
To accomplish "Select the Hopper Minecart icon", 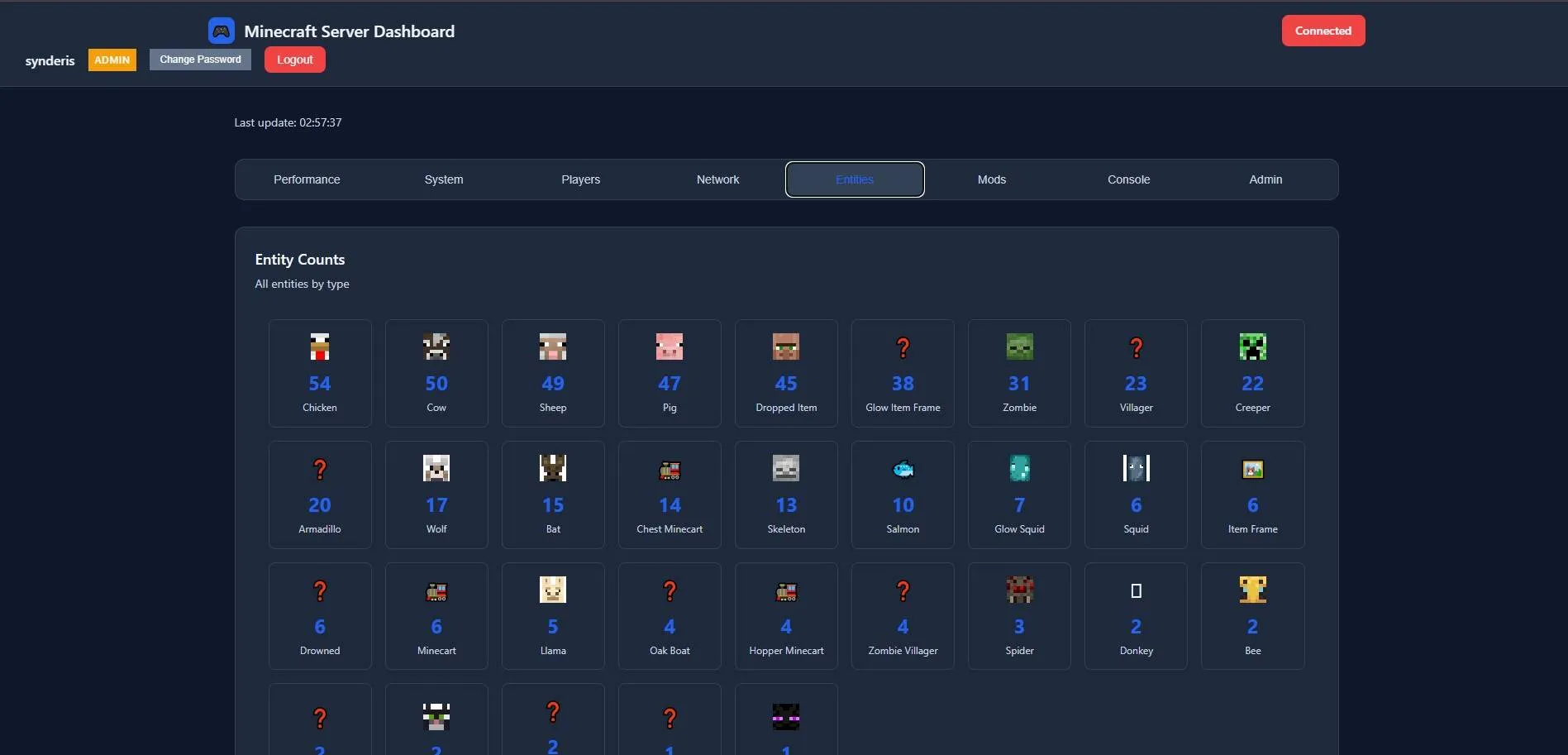I will click(786, 591).
